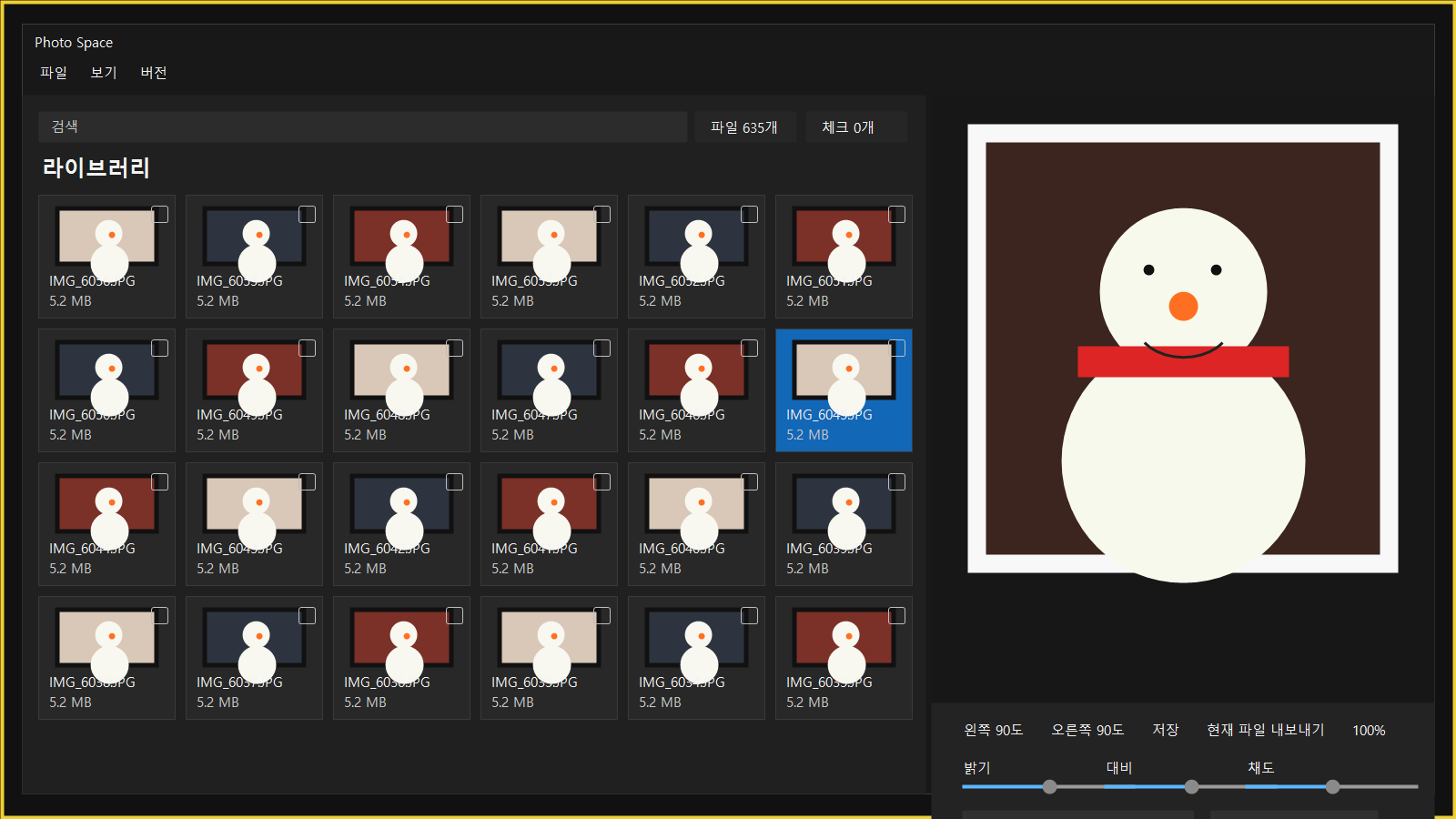Check the box on IMG_6033.JPG
The height and width of the screenshot is (819, 1456).
click(x=897, y=616)
